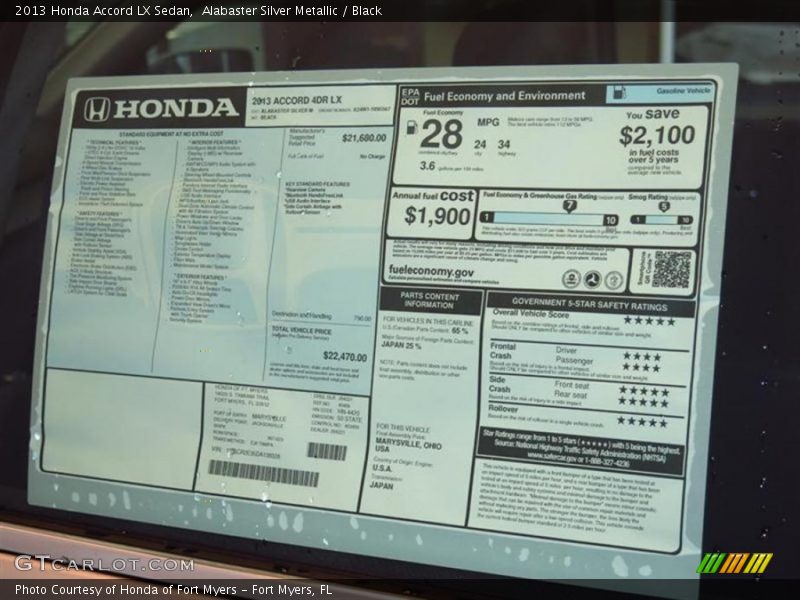The image size is (800, 600).
Task: Click the 'Smog Rating' label
Action: tap(648, 196)
